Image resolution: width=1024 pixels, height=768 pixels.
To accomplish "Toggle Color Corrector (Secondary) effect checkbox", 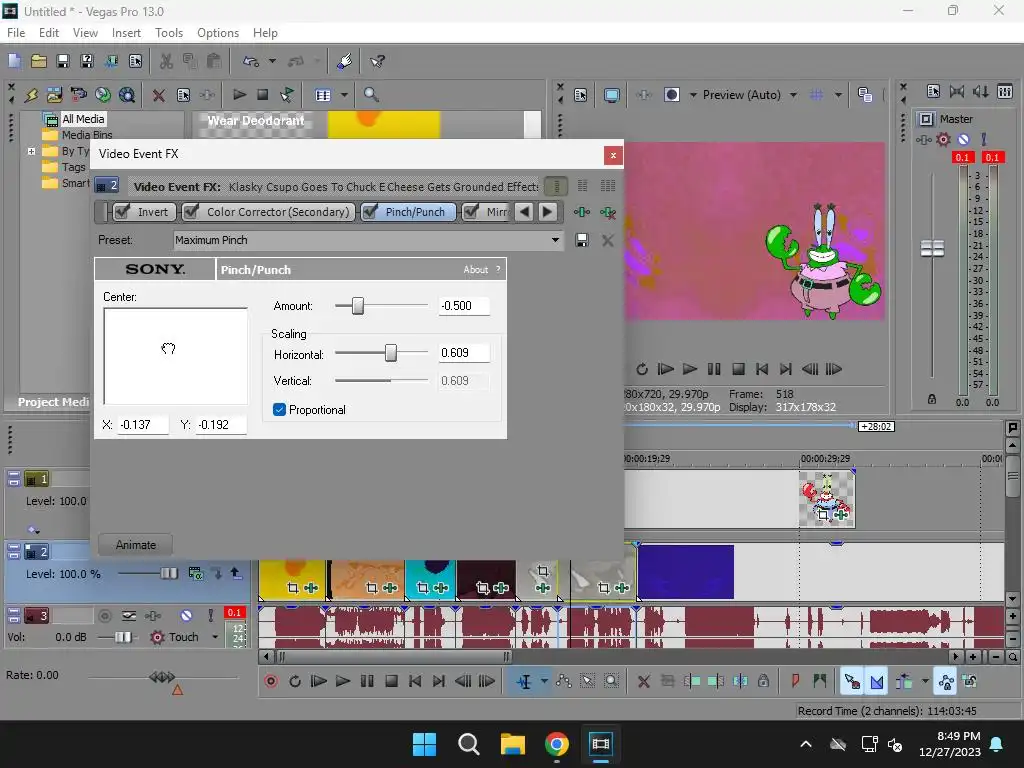I will tap(191, 212).
